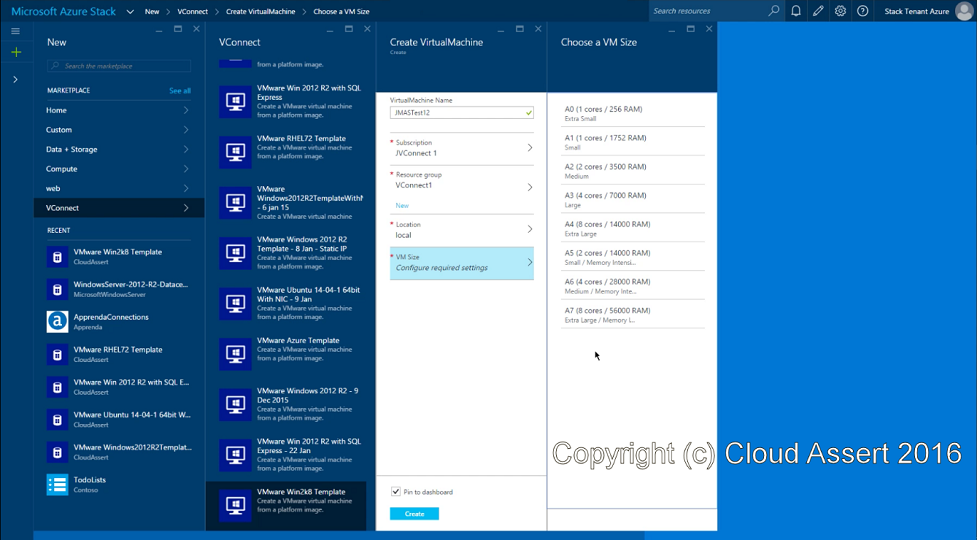Go to VConnect in breadcrumb
Image resolution: width=977 pixels, height=540 pixels.
click(x=193, y=11)
